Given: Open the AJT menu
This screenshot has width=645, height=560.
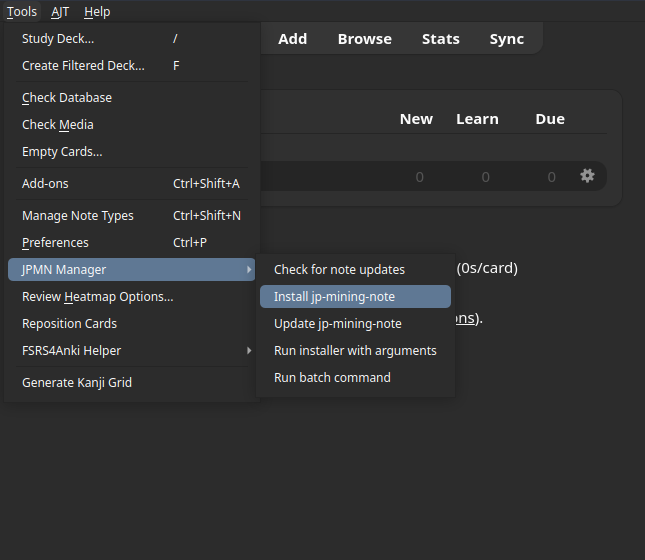Looking at the screenshot, I should [x=60, y=12].
